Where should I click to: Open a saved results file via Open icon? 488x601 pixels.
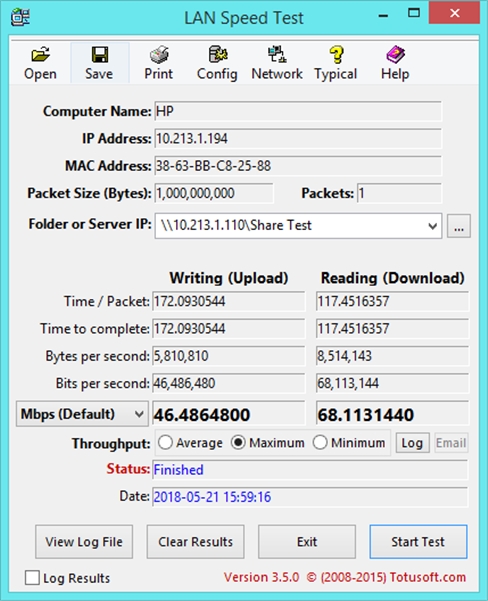tap(40, 63)
